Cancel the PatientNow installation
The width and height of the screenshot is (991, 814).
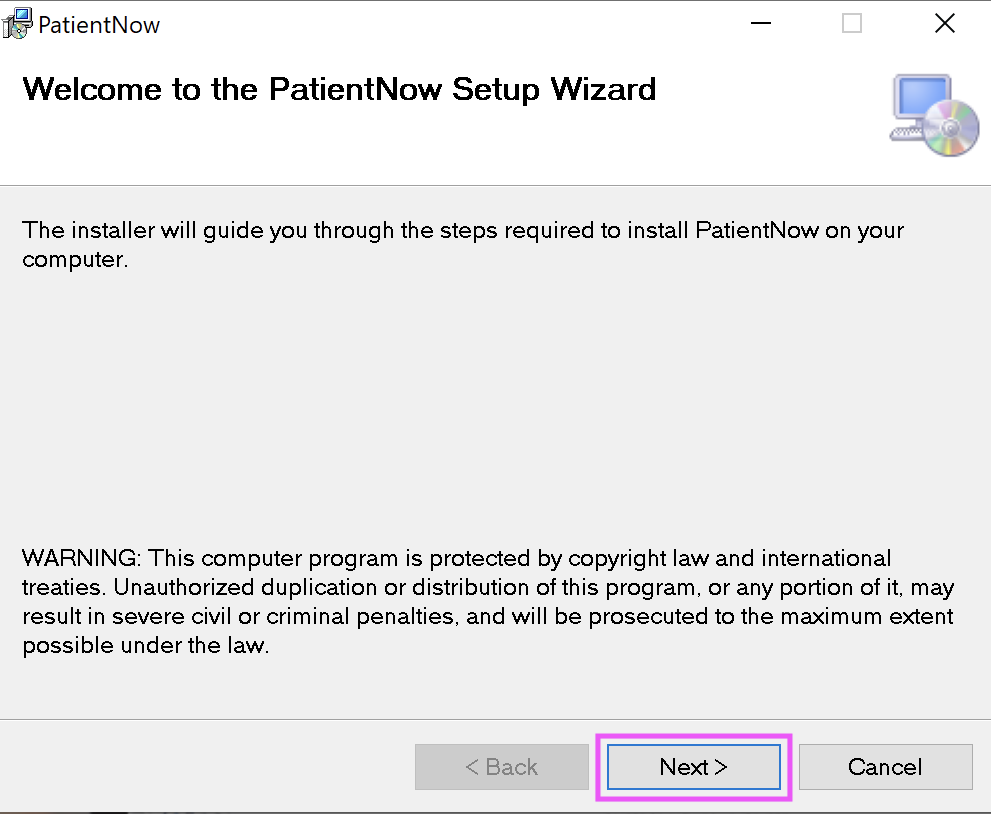[885, 767]
